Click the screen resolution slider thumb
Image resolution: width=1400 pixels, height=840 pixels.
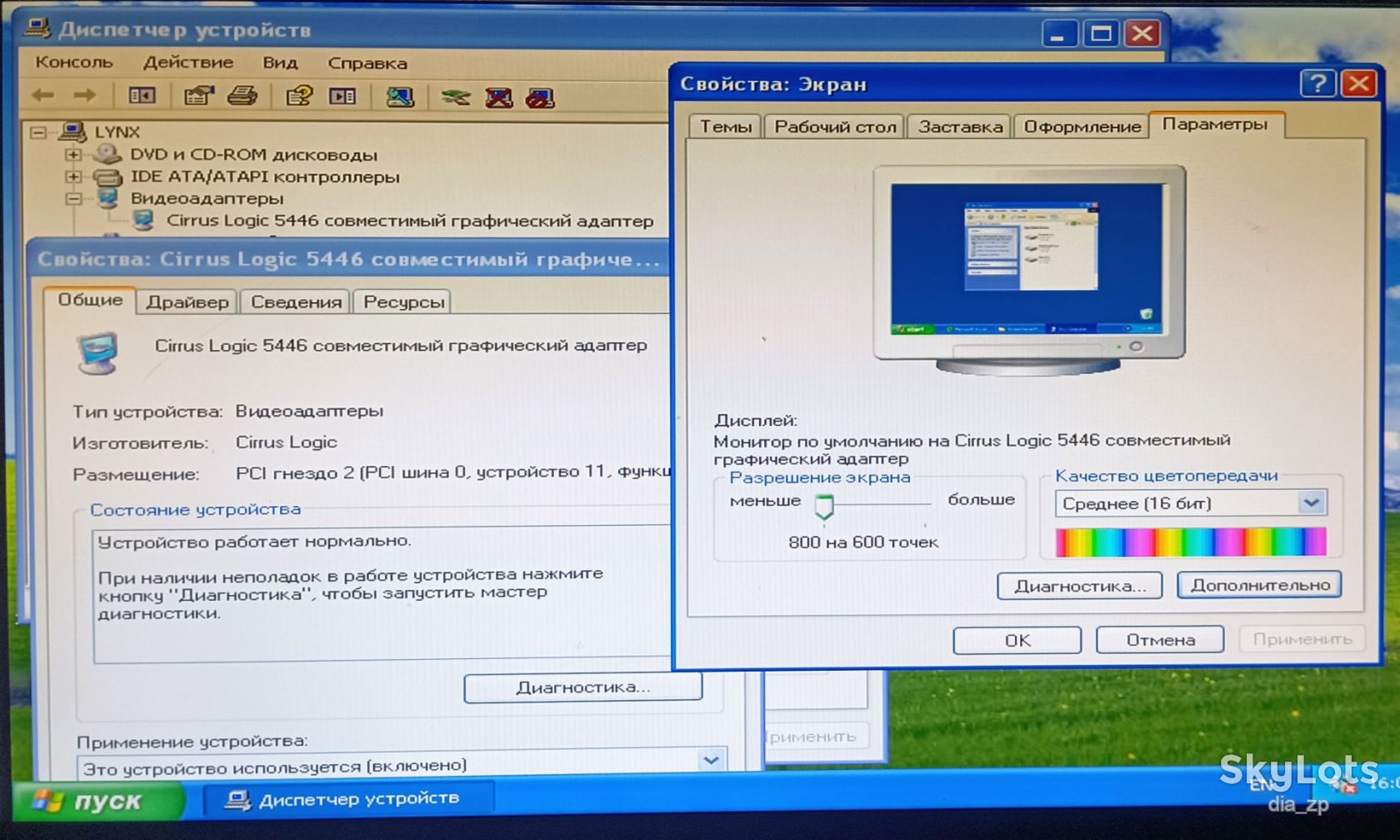click(824, 507)
